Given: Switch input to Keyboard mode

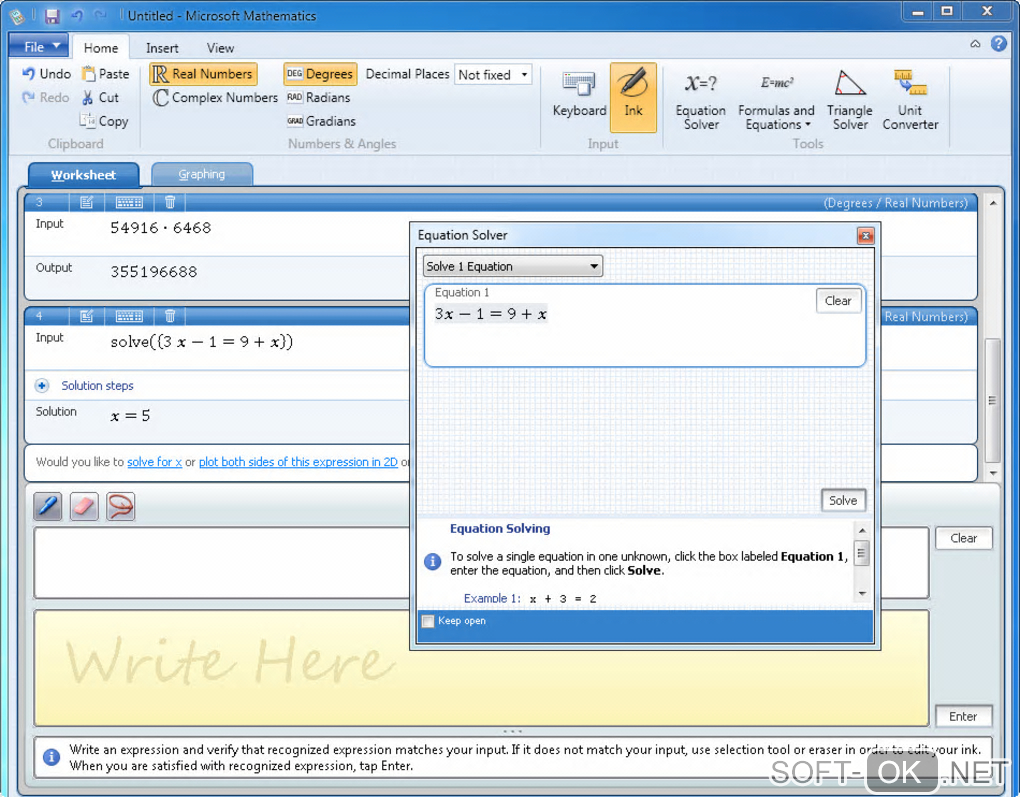Looking at the screenshot, I should tap(579, 96).
